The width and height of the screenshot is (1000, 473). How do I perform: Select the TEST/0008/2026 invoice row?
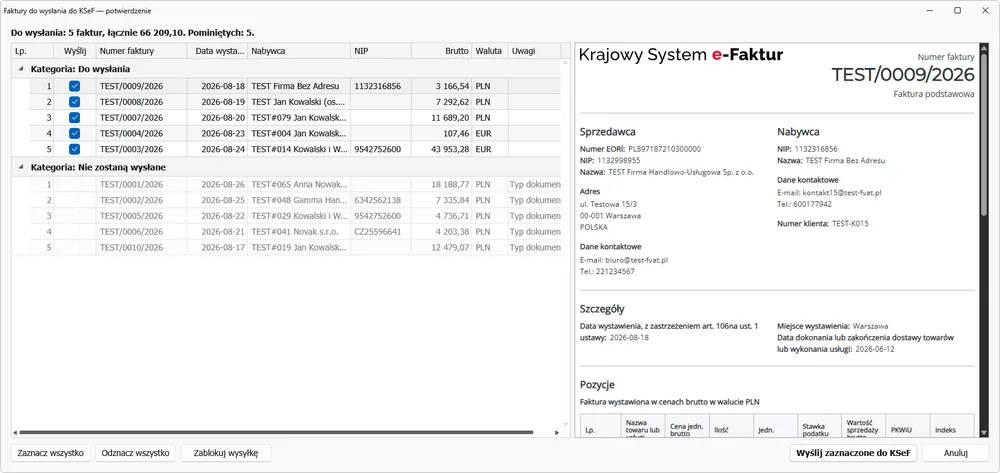(286, 102)
